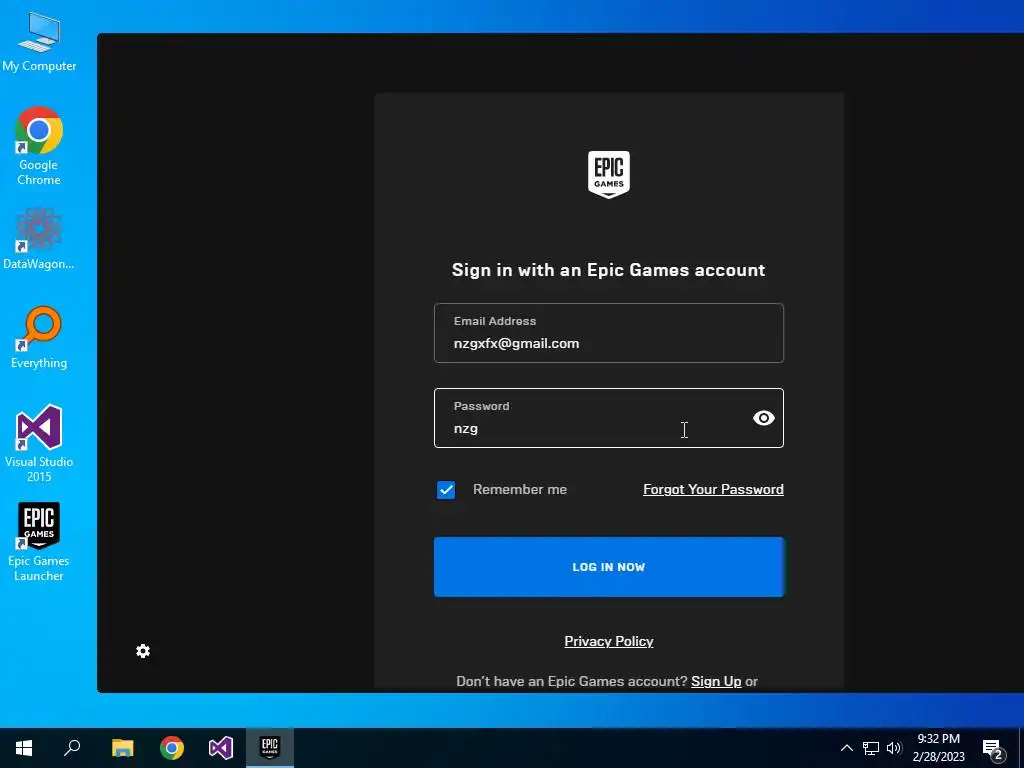Open network status tray icon
Viewport: 1024px width, 768px height.
coord(871,748)
